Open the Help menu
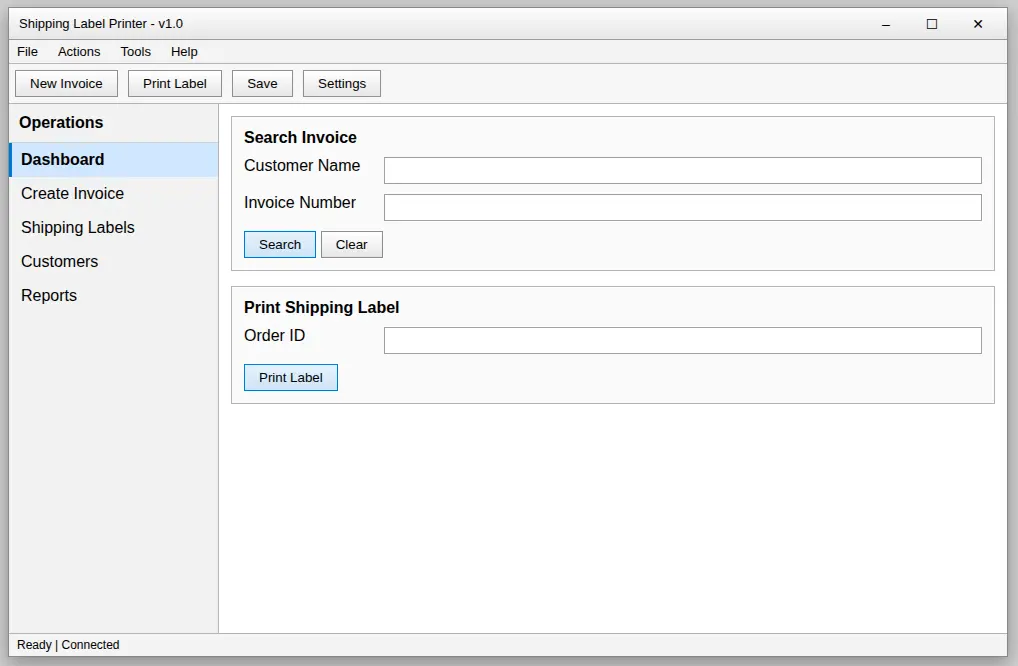The width and height of the screenshot is (1018, 666). point(184,52)
